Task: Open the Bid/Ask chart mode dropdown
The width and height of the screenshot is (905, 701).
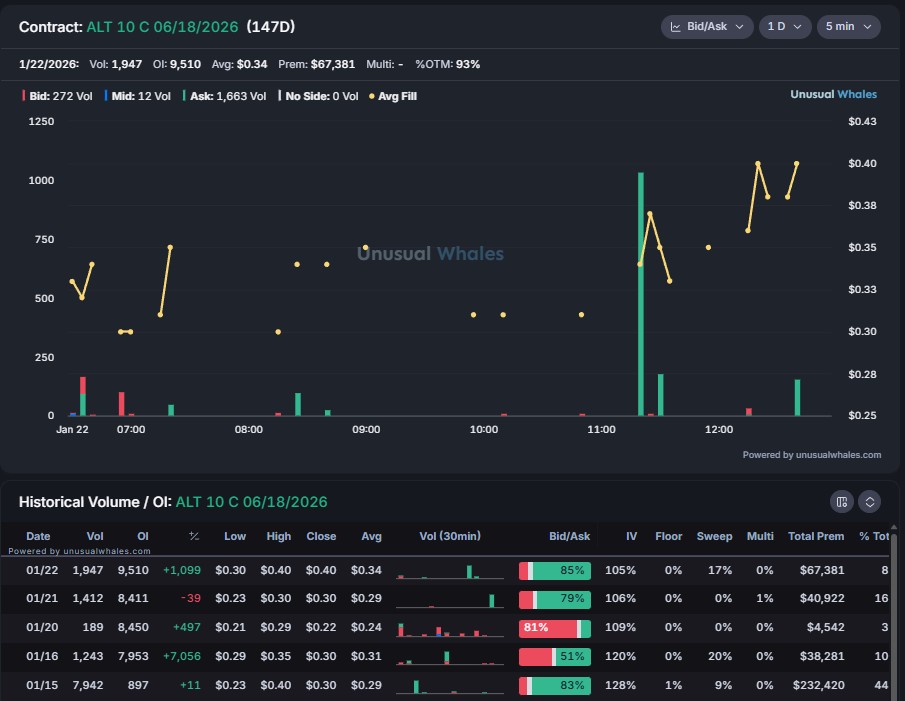Action: pyautogui.click(x=707, y=27)
